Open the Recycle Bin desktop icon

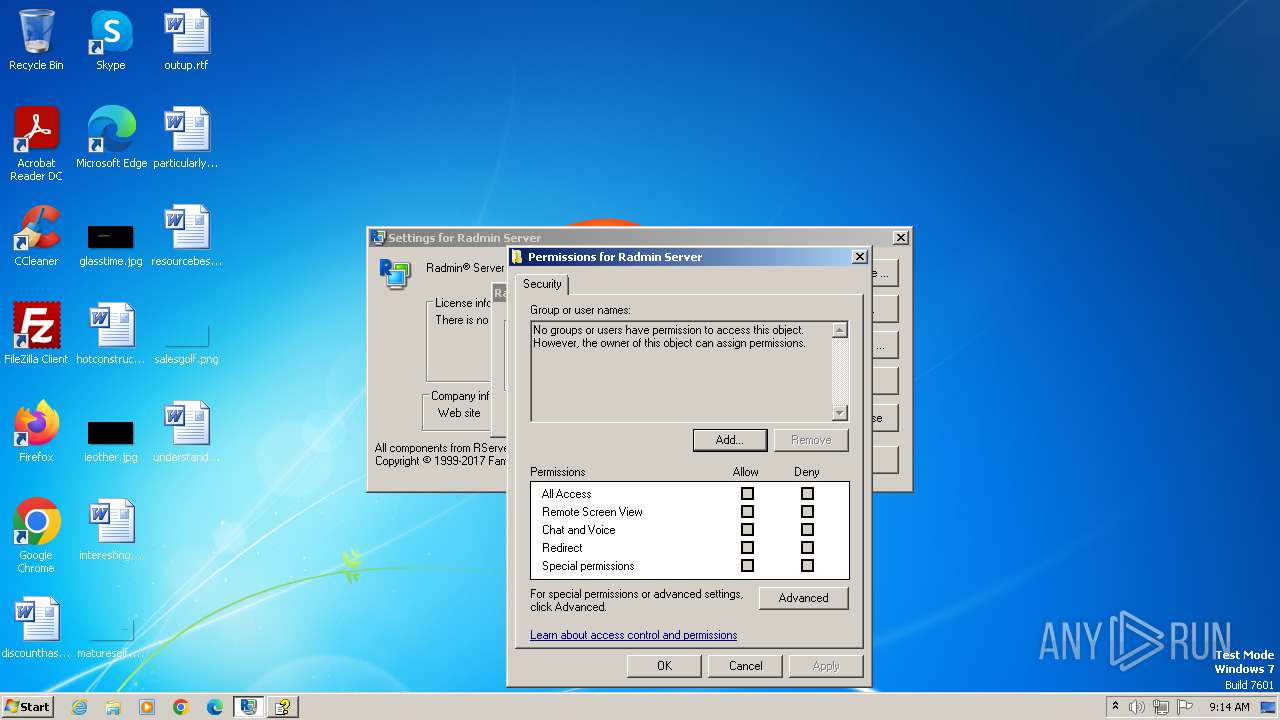36,40
